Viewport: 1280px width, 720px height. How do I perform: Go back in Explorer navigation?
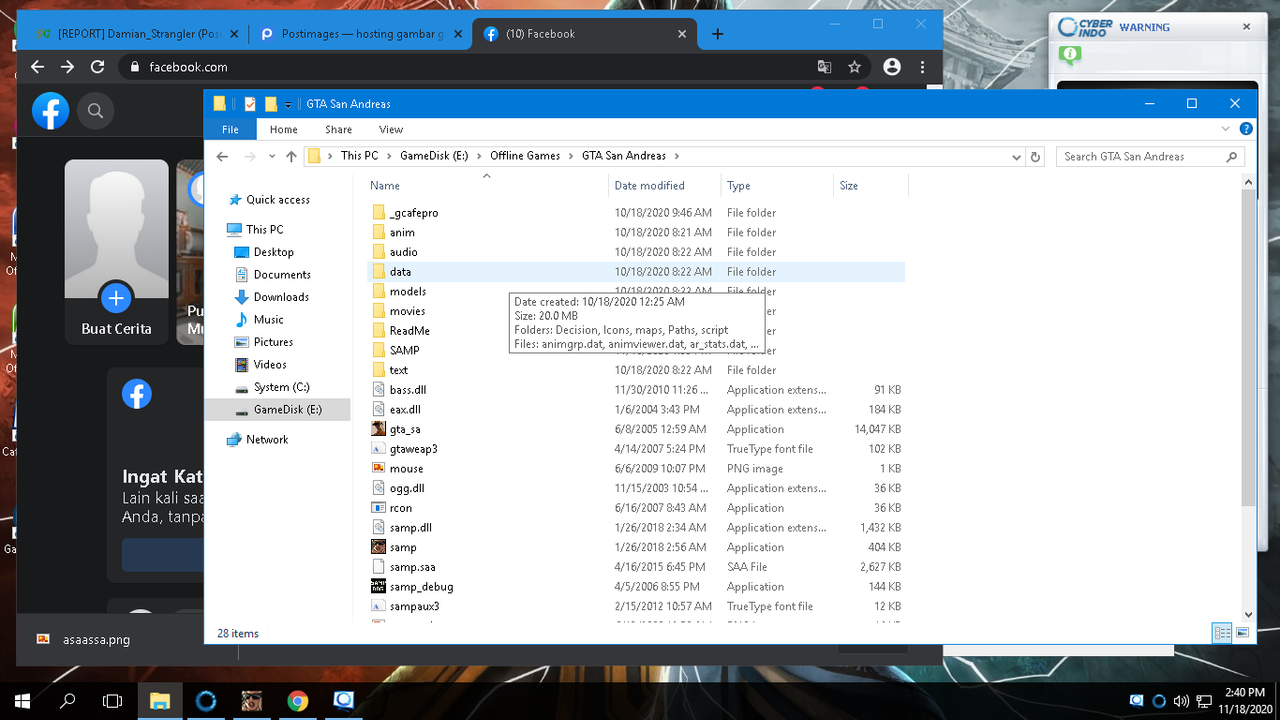pyautogui.click(x=222, y=156)
